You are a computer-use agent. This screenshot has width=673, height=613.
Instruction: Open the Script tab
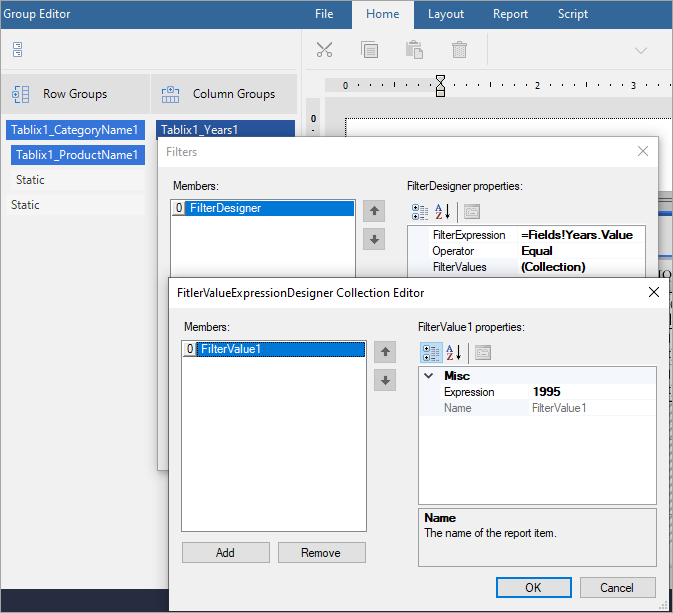pyautogui.click(x=573, y=14)
